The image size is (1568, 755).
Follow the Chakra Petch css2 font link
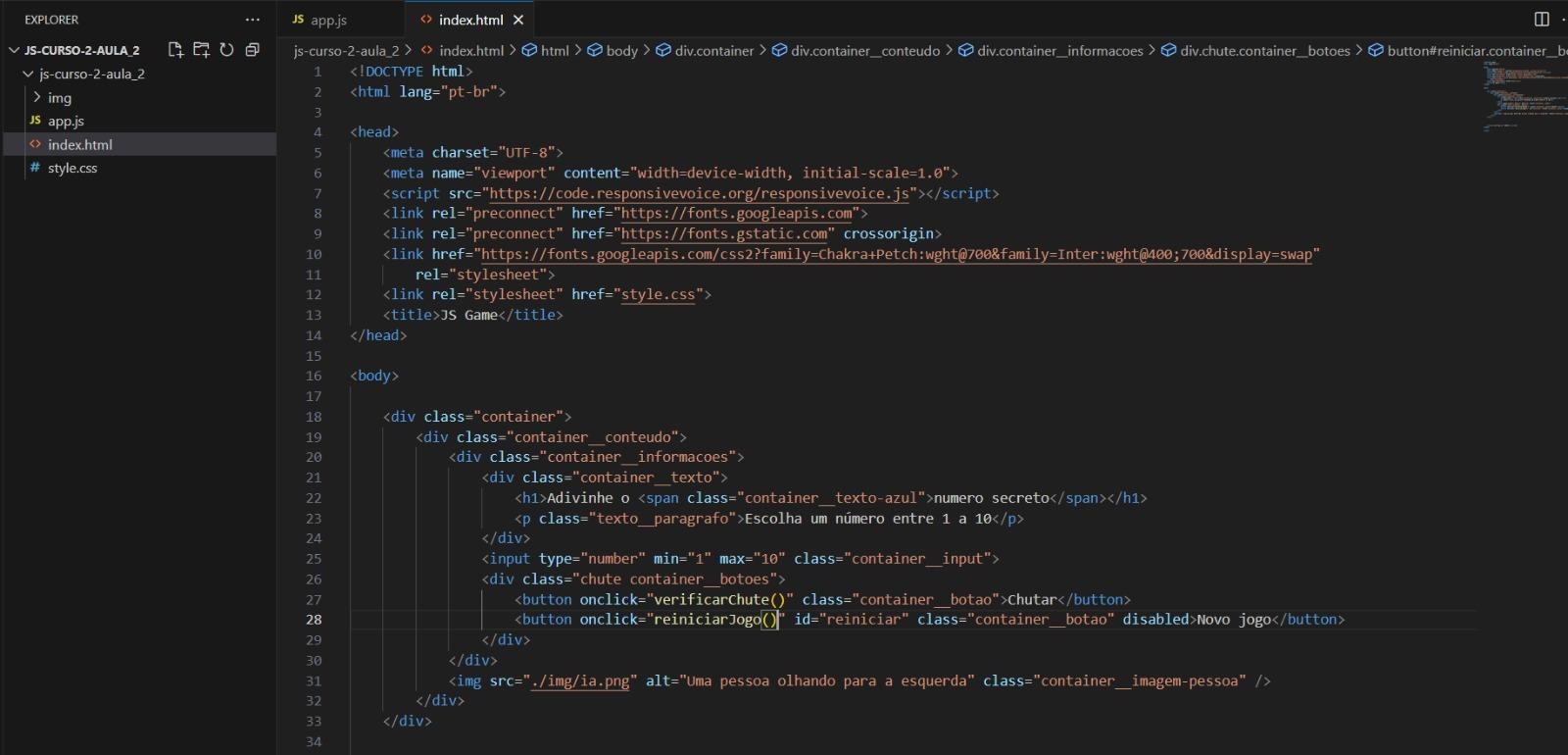(896, 254)
